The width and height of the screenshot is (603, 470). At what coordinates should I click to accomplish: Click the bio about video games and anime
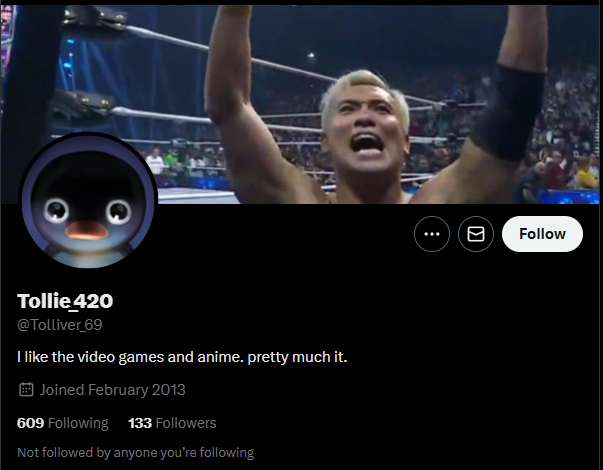(182, 357)
